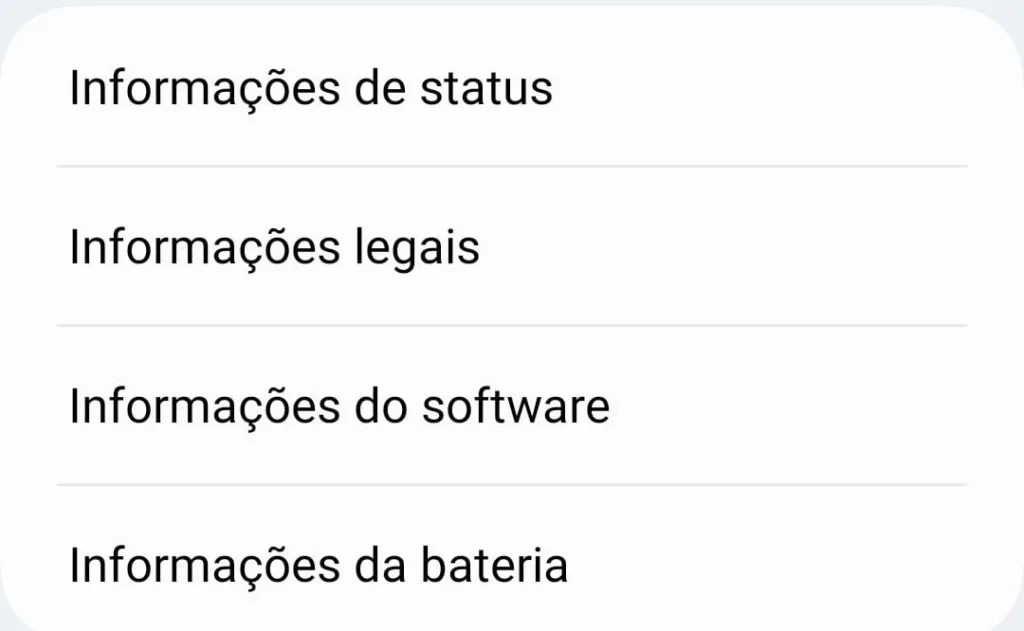Viewport: 1024px width, 631px height.
Task: Click Informações da bateria label text
Action: tap(318, 565)
